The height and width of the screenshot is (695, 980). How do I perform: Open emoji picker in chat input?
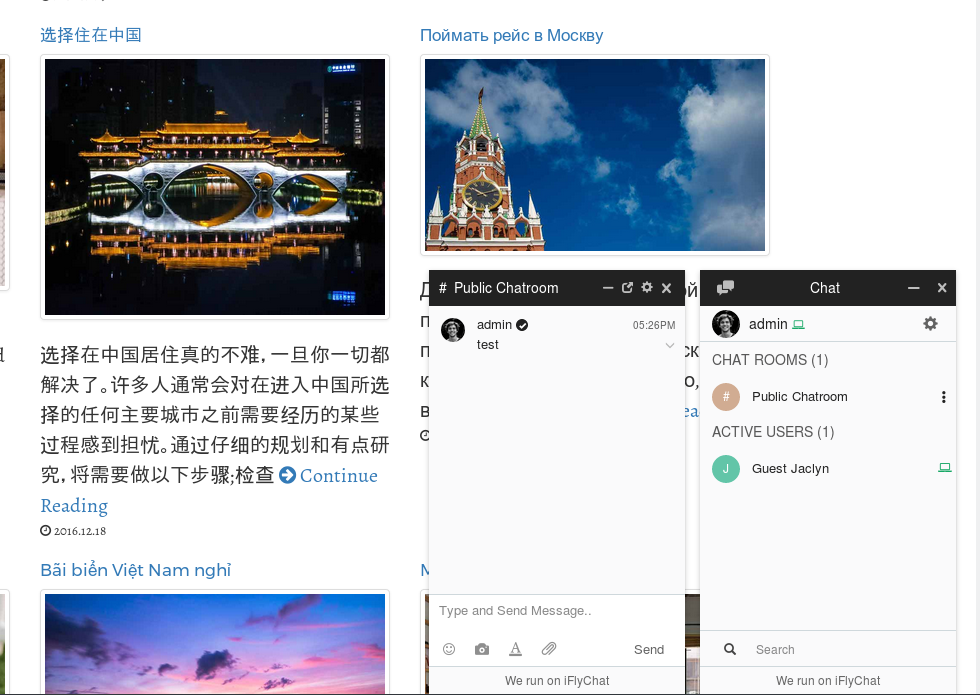pyautogui.click(x=449, y=649)
